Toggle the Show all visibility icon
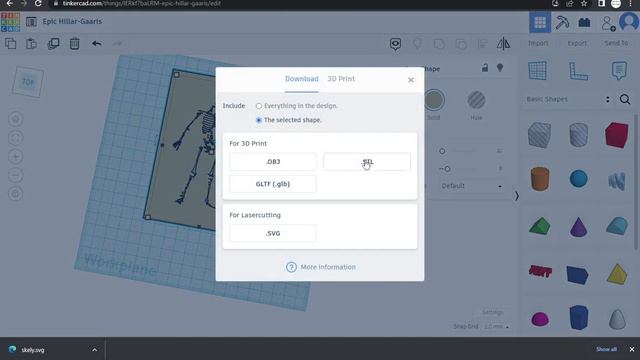 [x=395, y=44]
